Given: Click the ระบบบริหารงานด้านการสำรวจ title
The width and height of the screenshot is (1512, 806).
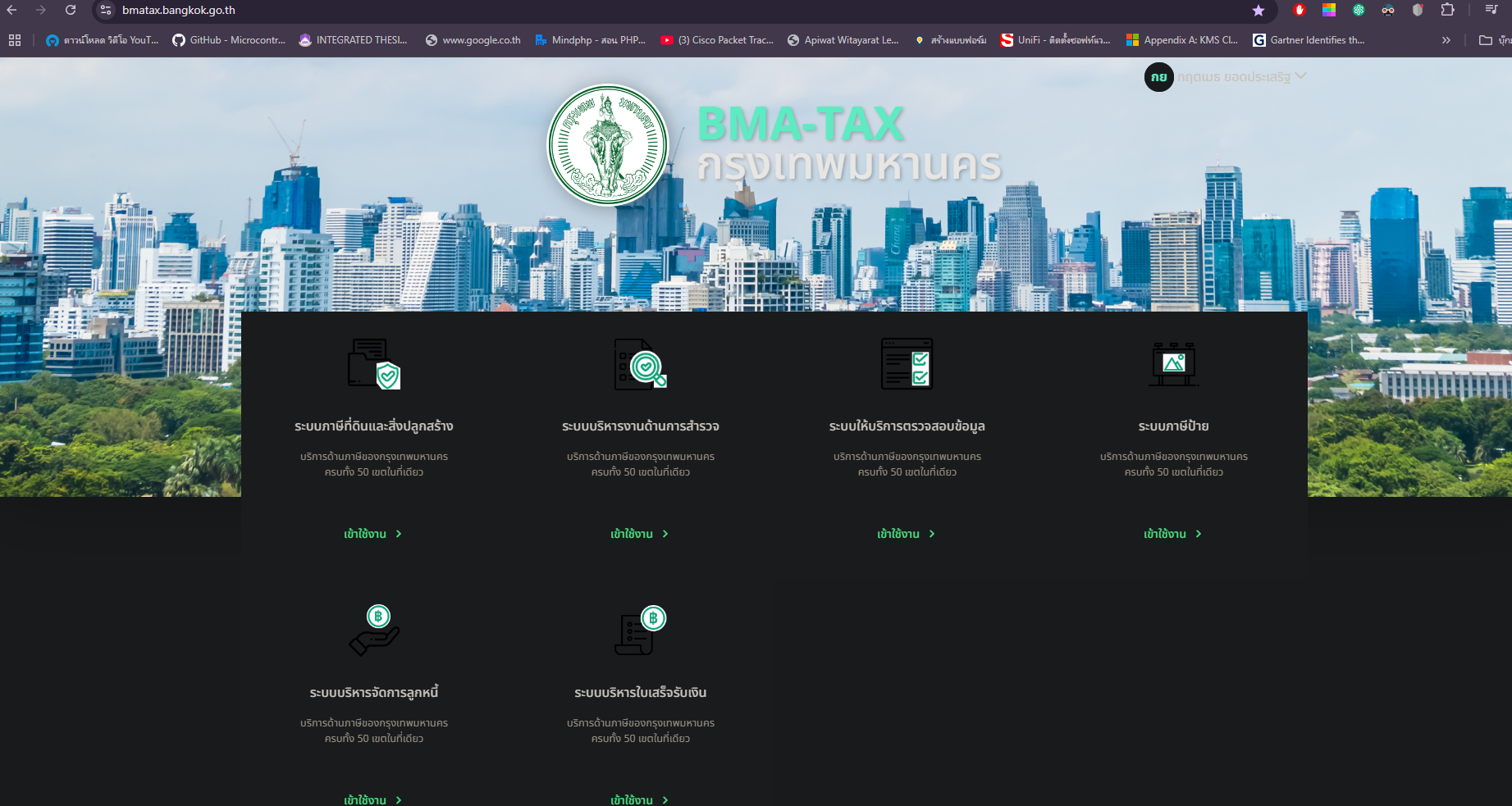Looking at the screenshot, I should point(641,426).
